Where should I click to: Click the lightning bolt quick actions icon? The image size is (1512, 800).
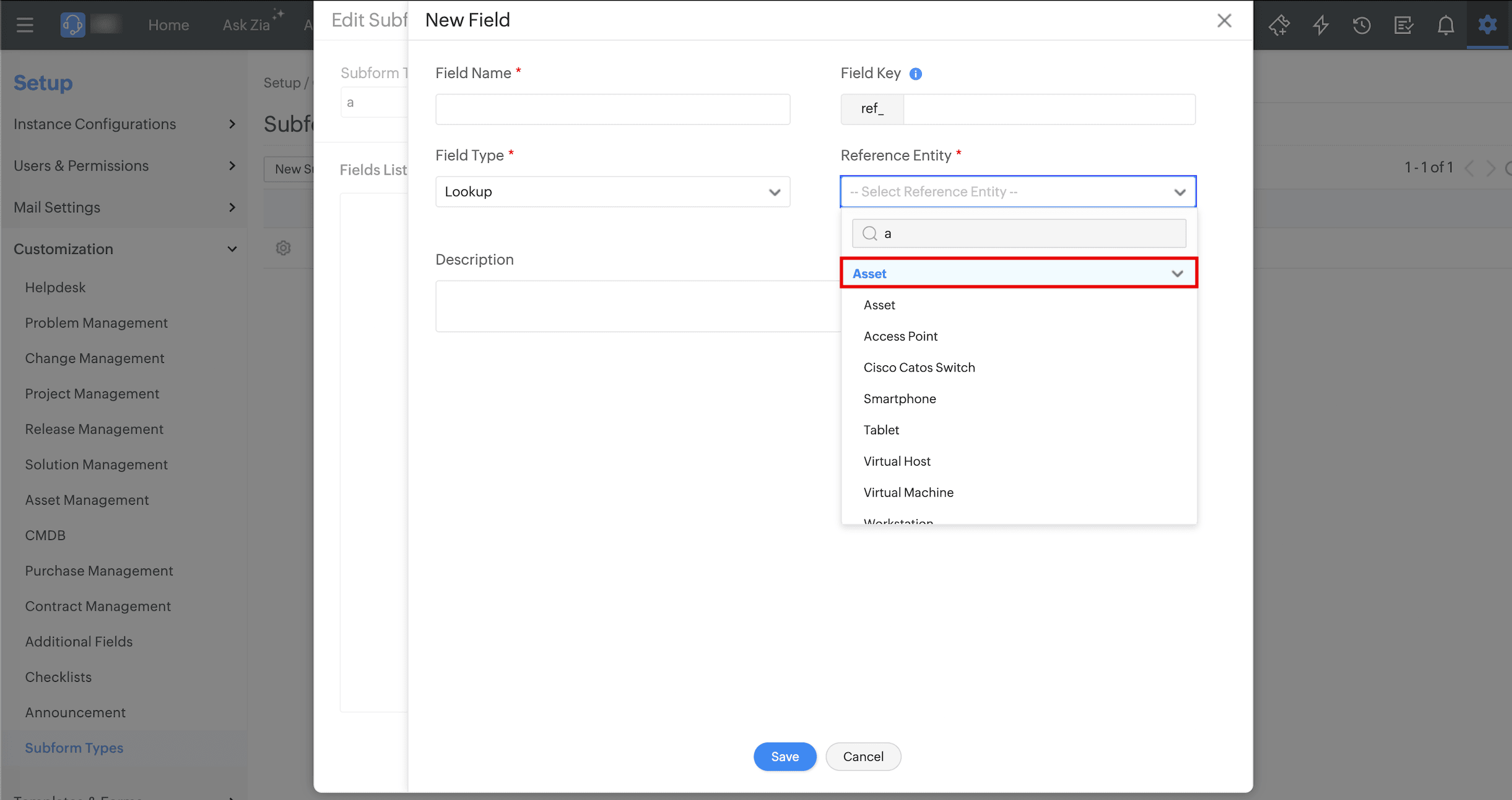coord(1321,25)
